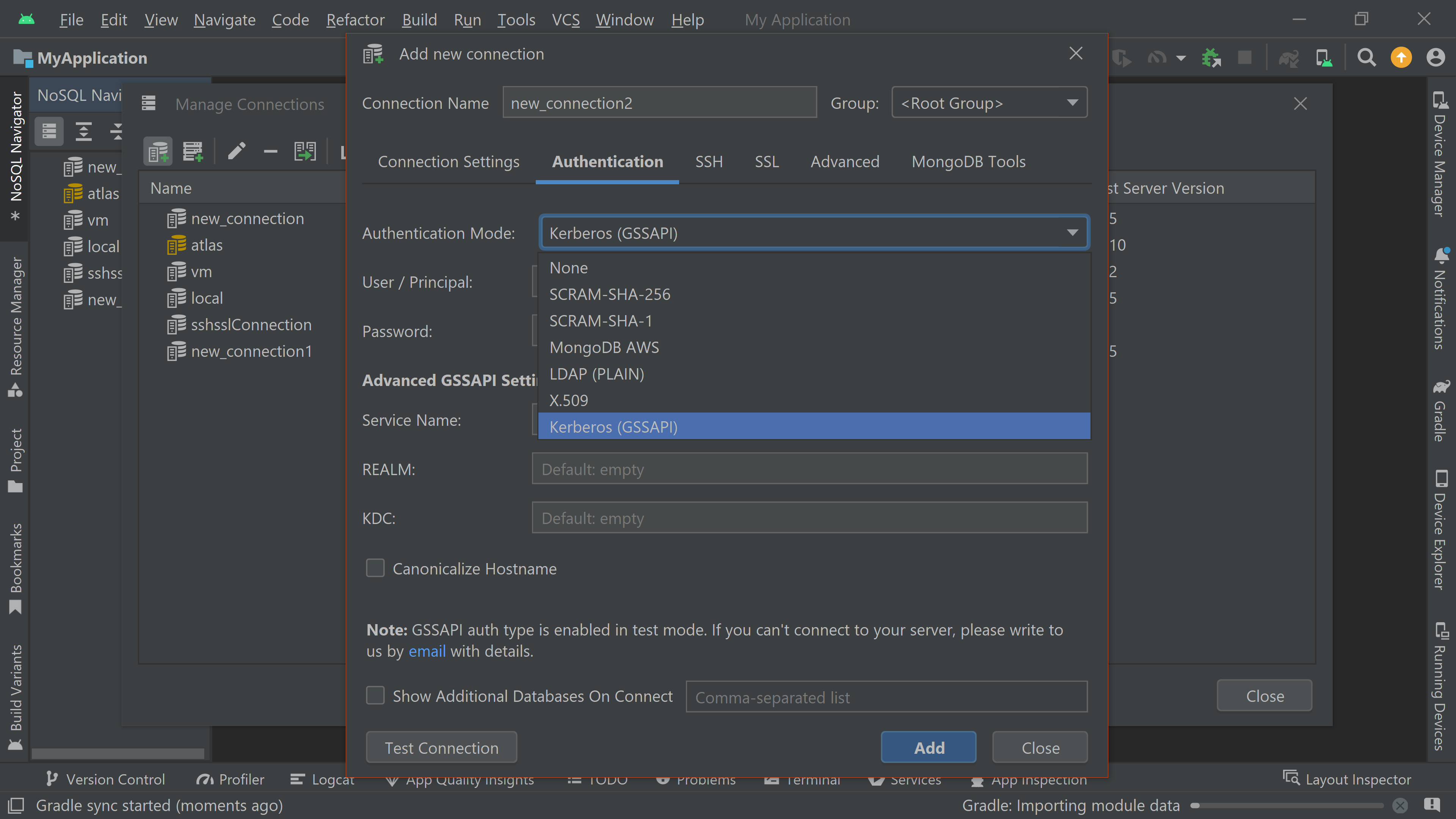
Task: Choose LDAP (PLAIN) authentication option
Action: tap(597, 373)
